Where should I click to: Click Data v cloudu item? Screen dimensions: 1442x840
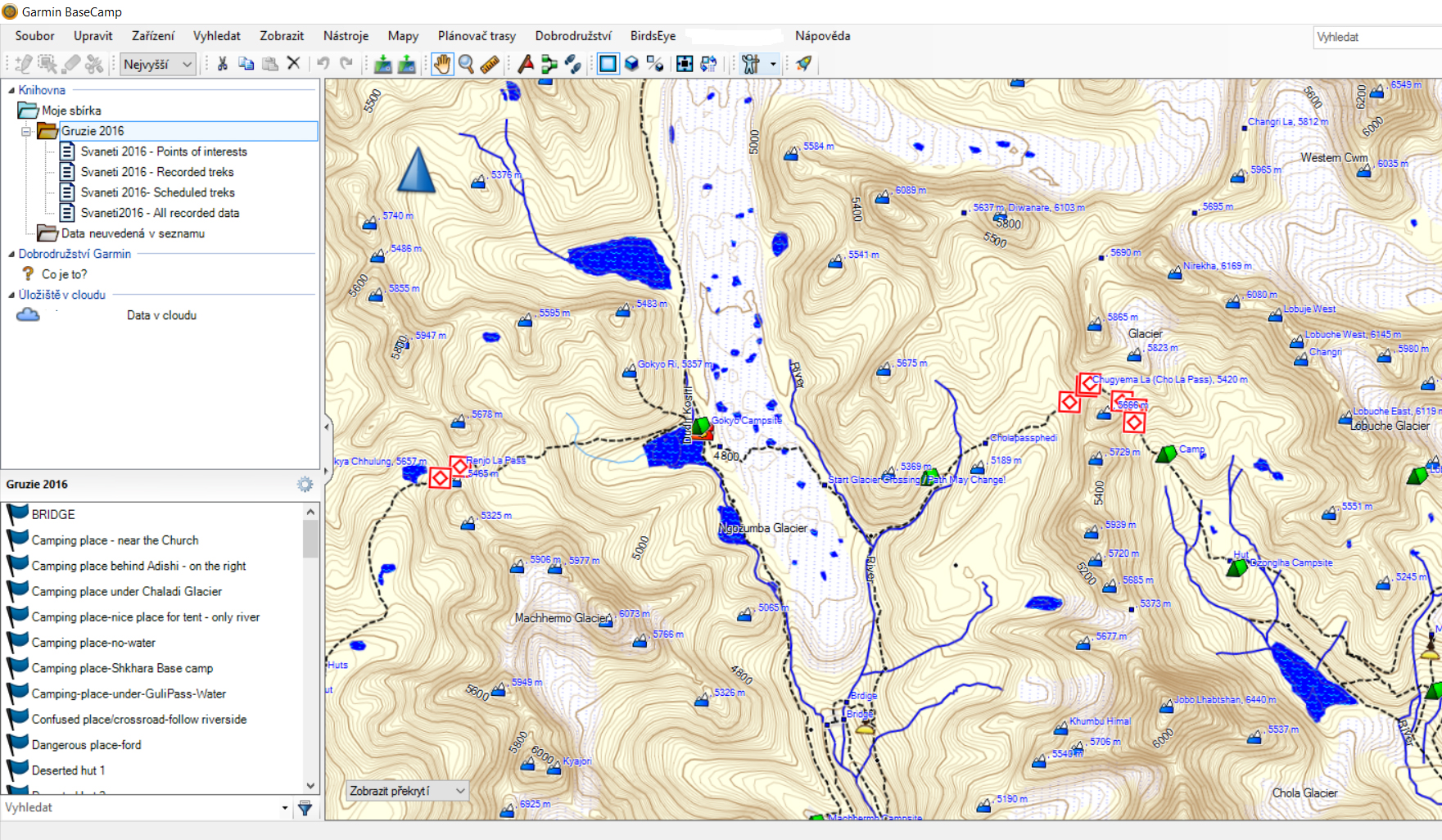coord(161,315)
